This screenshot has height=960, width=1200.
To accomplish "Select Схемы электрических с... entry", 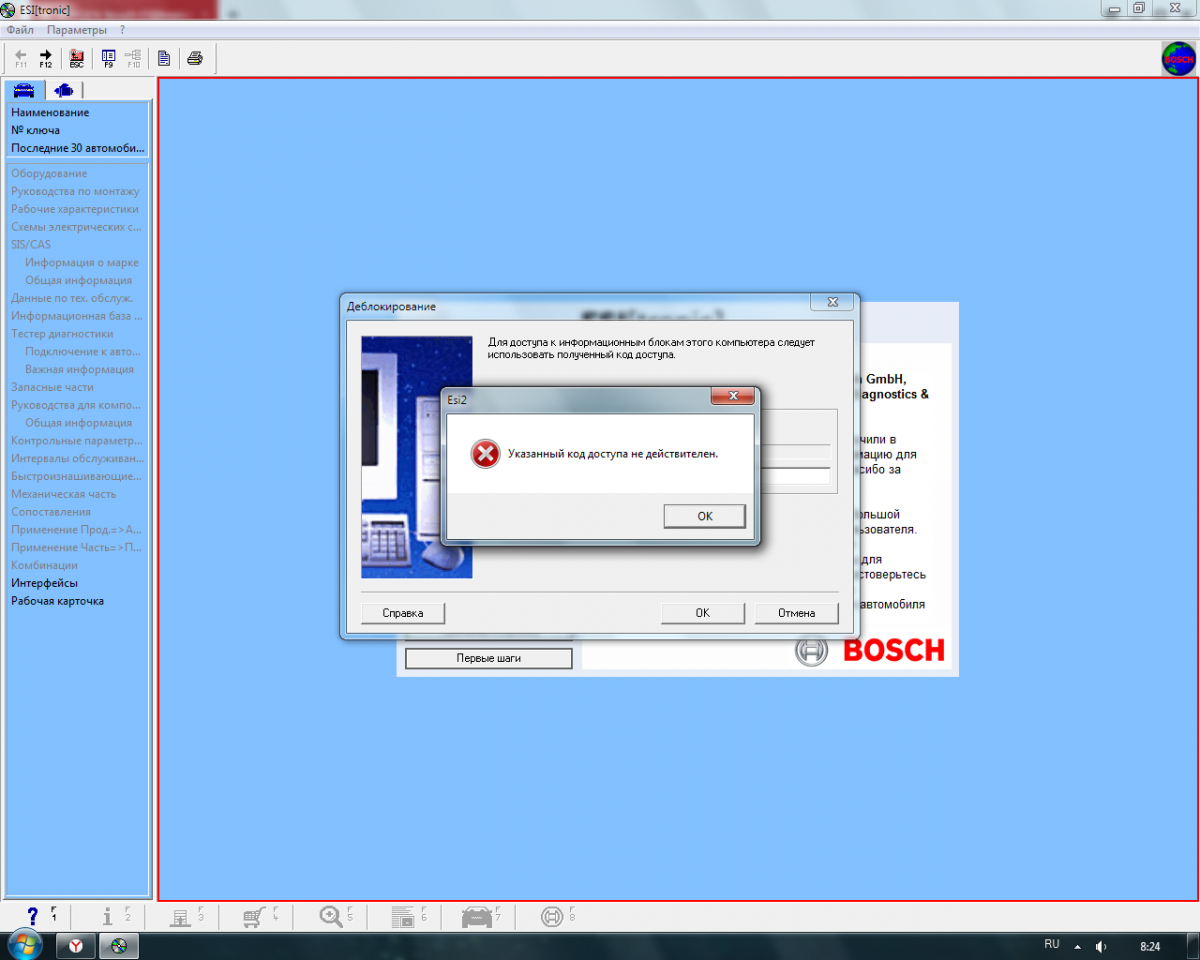I will coord(76,227).
